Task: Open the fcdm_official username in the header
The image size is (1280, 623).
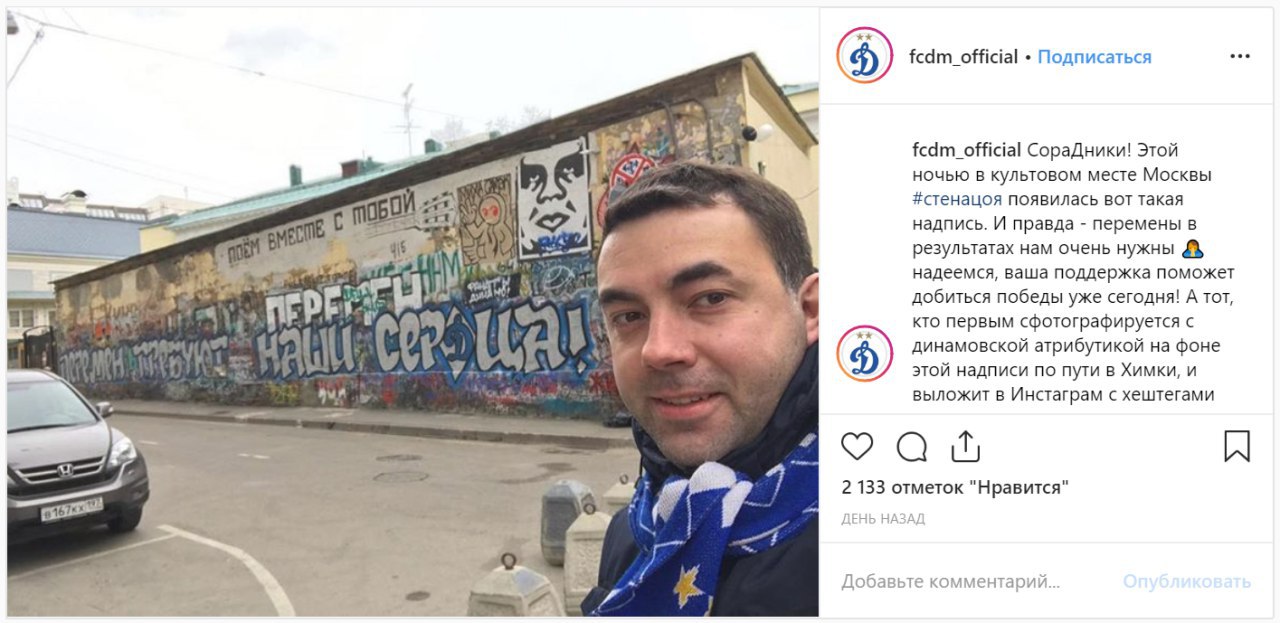Action: point(963,57)
